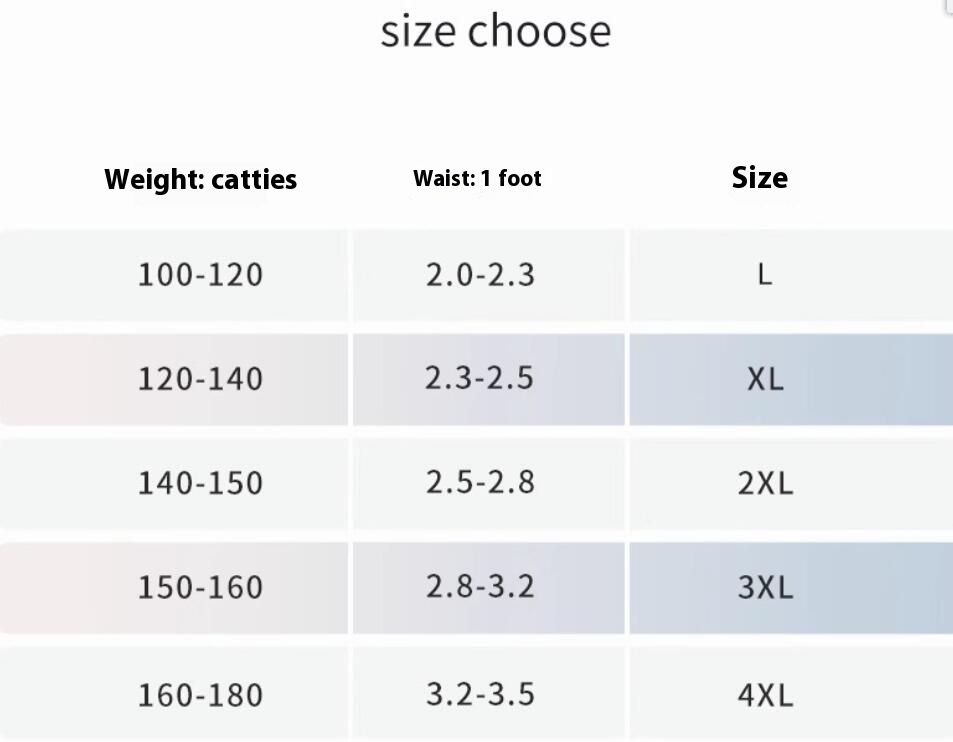Click the 3.2-3.5 waist cell

480,693
